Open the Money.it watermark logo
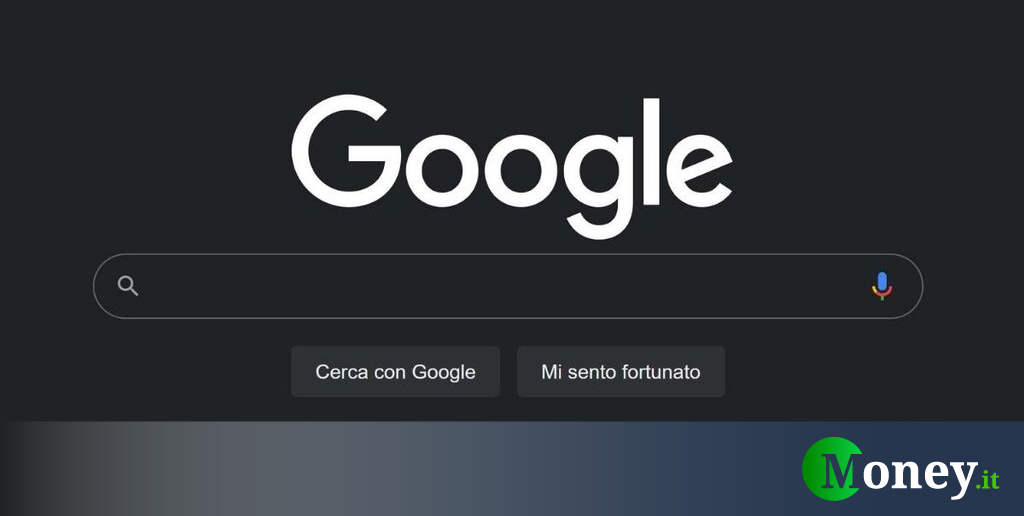The image size is (1024, 516). click(x=901, y=468)
